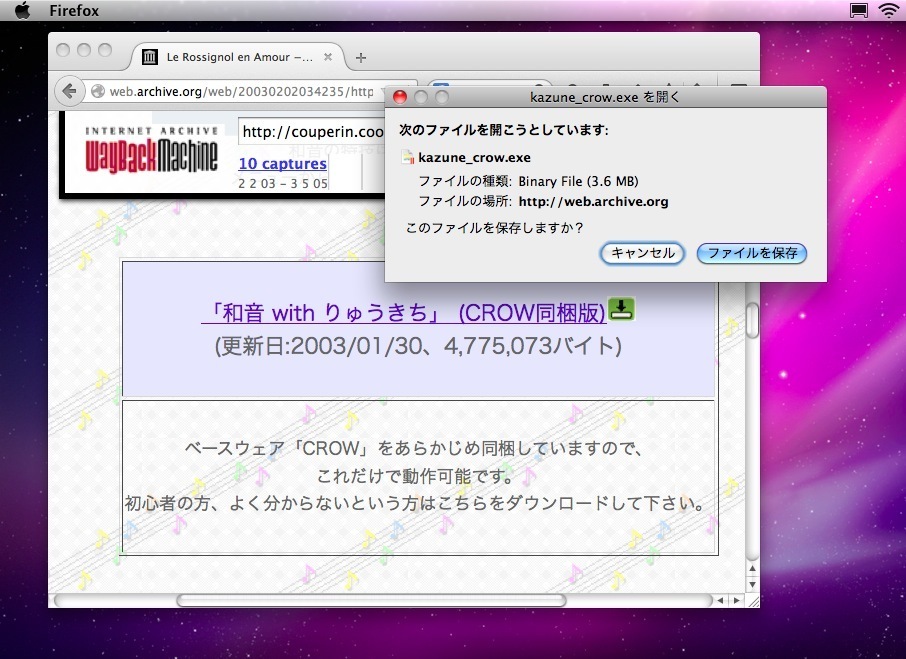Image resolution: width=906 pixels, height=659 pixels.
Task: Click the 和音 with りゅうきち download link
Action: pyautogui.click(x=404, y=313)
